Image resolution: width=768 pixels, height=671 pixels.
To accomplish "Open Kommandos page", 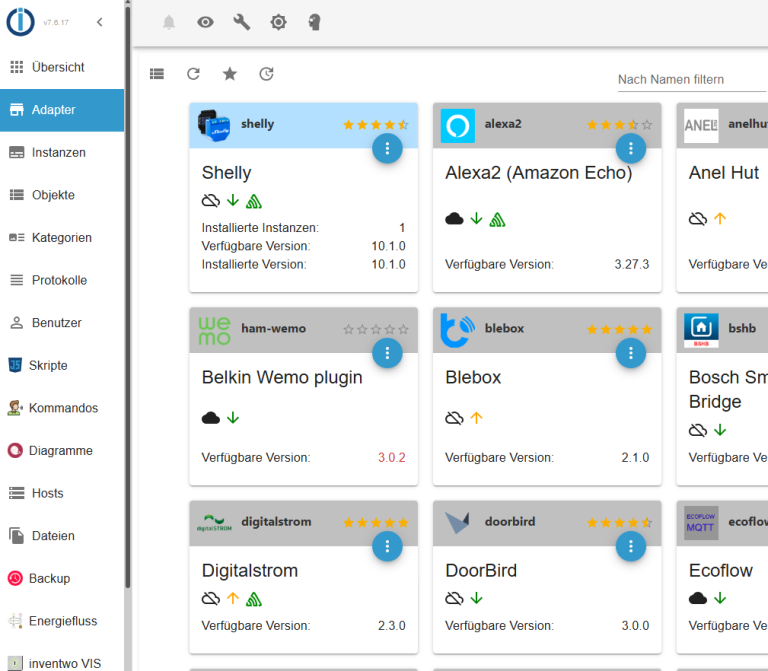I will (62, 408).
